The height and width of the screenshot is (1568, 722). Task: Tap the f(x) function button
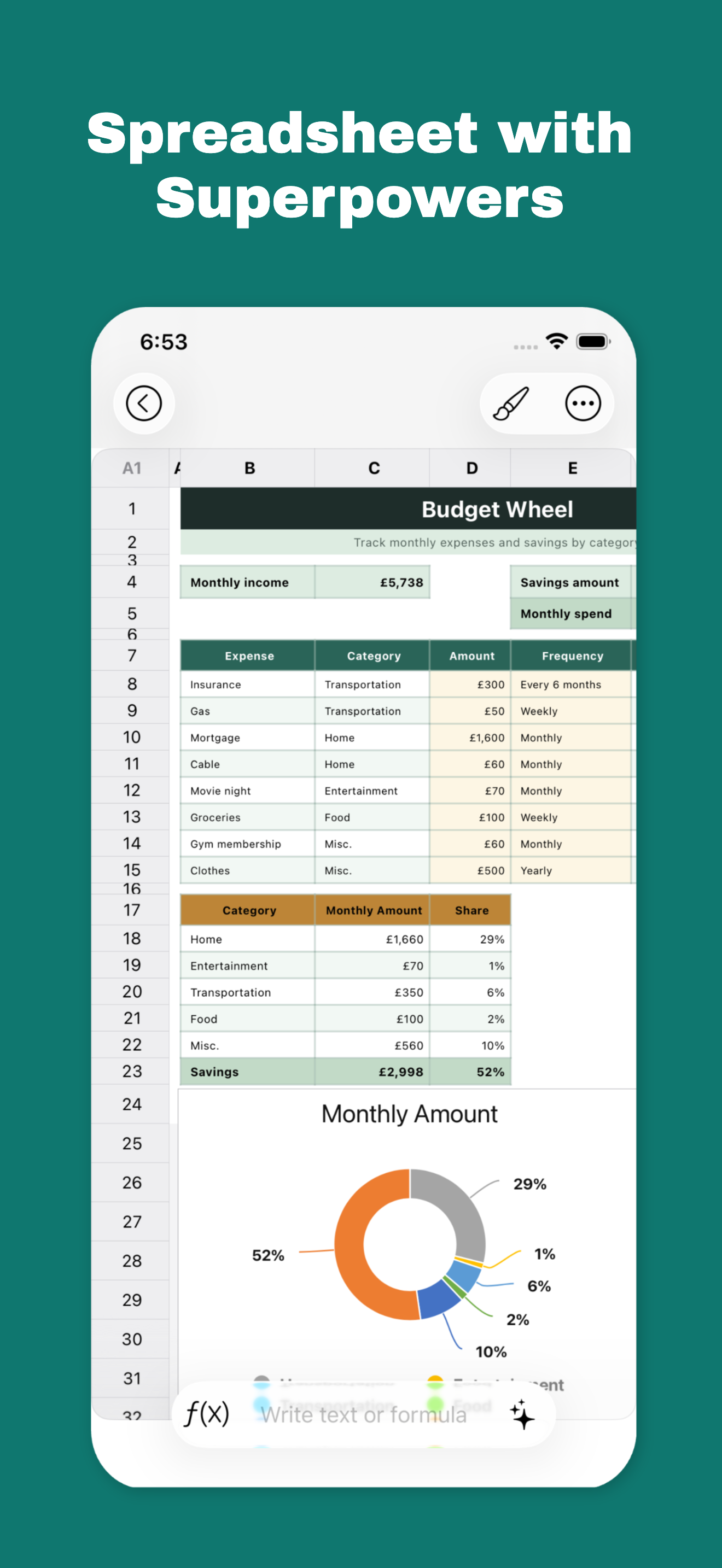click(207, 1413)
